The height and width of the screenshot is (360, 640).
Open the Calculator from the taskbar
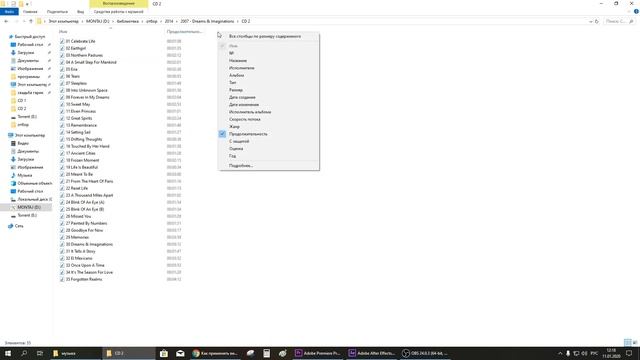267,353
